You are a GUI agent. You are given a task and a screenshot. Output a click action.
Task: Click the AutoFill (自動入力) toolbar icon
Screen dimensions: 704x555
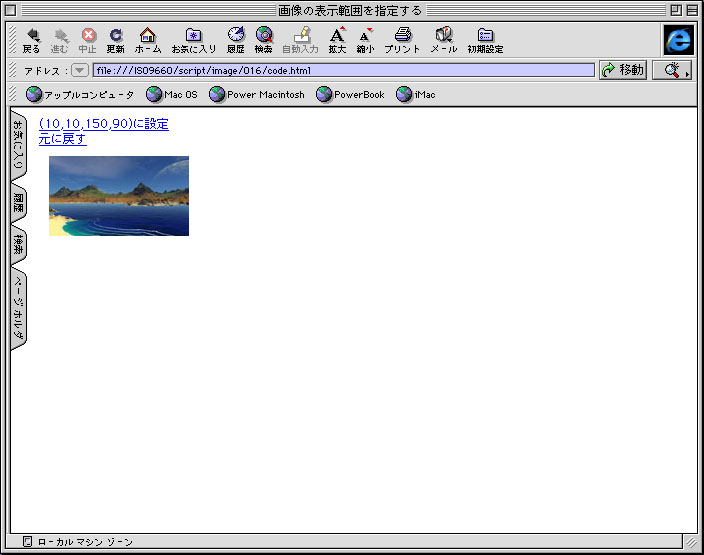coord(300,40)
